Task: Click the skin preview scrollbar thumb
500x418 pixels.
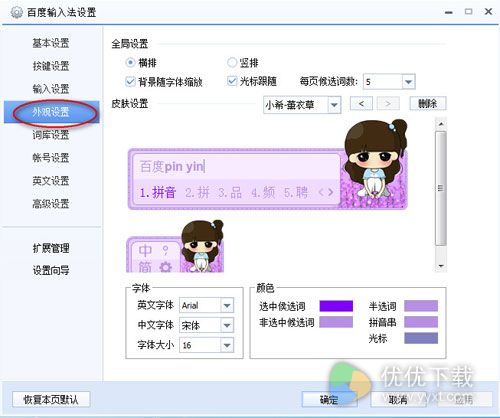Action: tap(441, 189)
